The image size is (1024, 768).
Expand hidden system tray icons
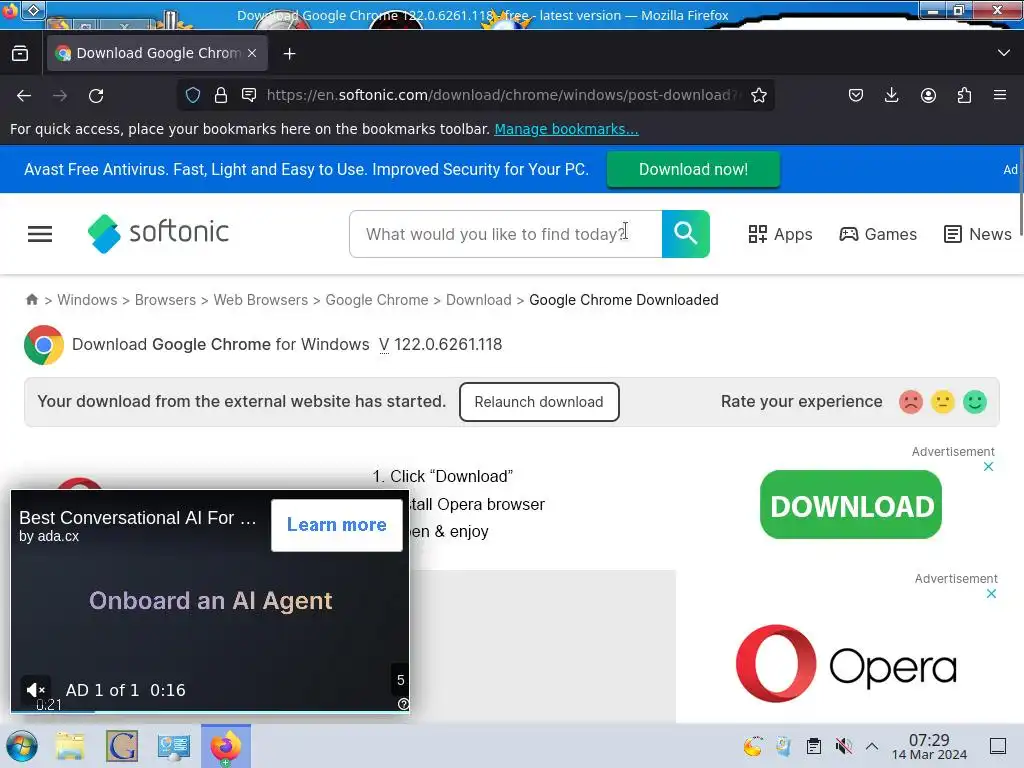click(x=871, y=746)
